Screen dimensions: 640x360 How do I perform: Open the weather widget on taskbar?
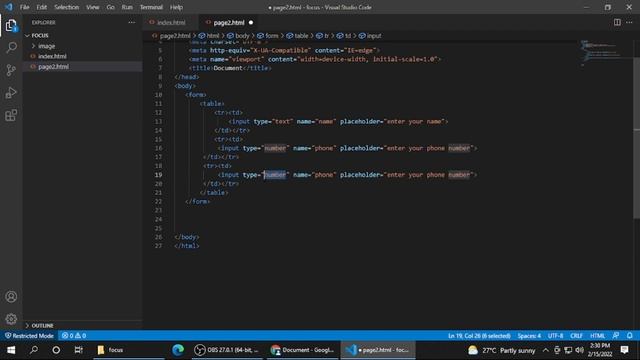(x=502, y=350)
